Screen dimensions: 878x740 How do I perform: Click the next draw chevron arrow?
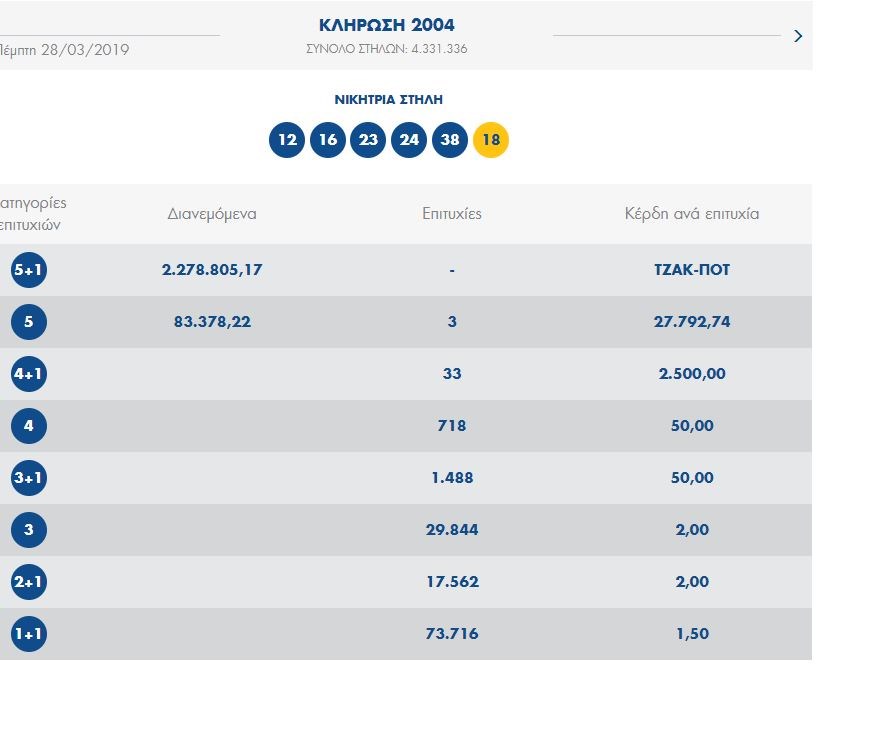click(x=797, y=36)
